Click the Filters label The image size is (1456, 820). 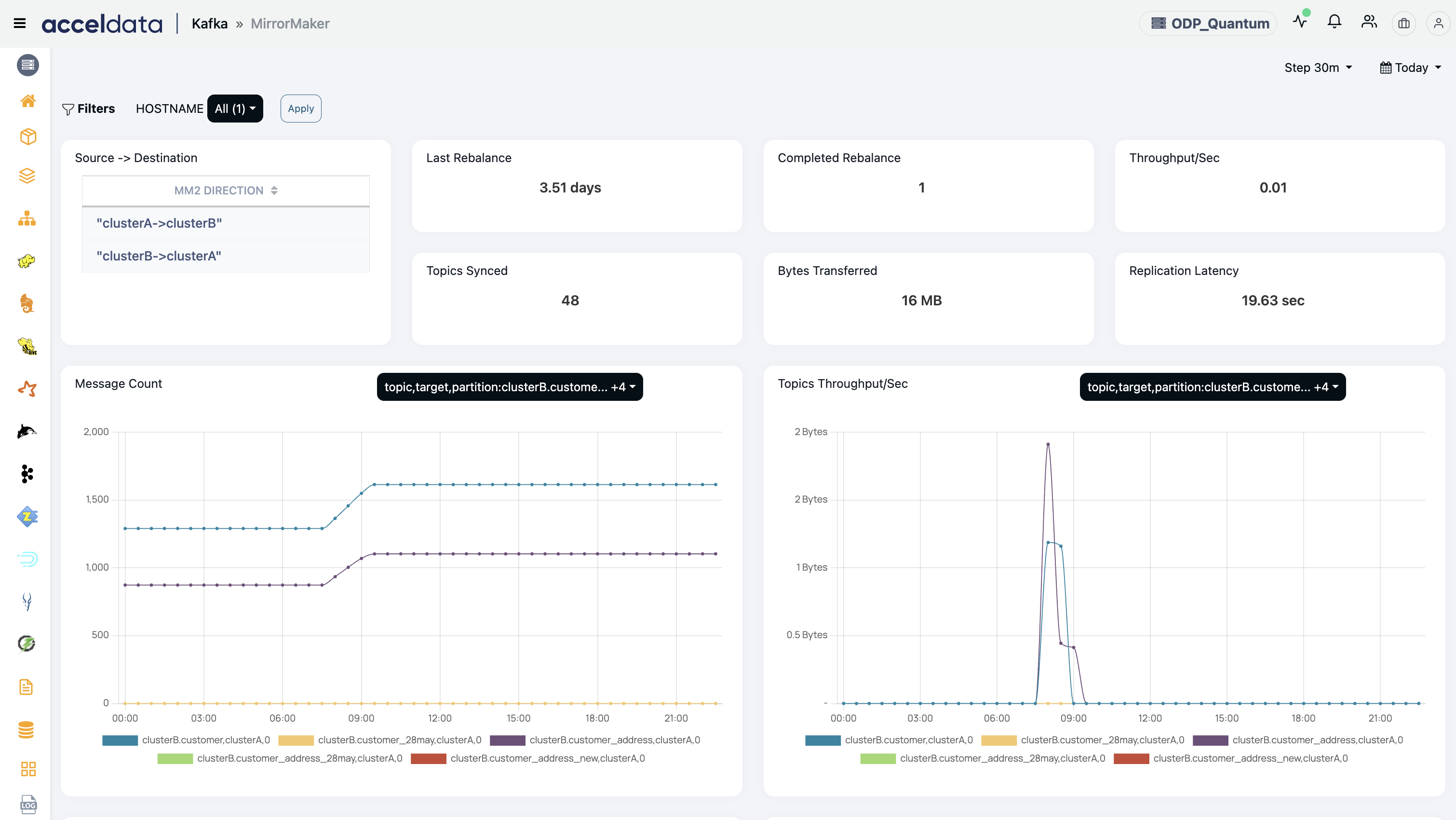point(96,109)
